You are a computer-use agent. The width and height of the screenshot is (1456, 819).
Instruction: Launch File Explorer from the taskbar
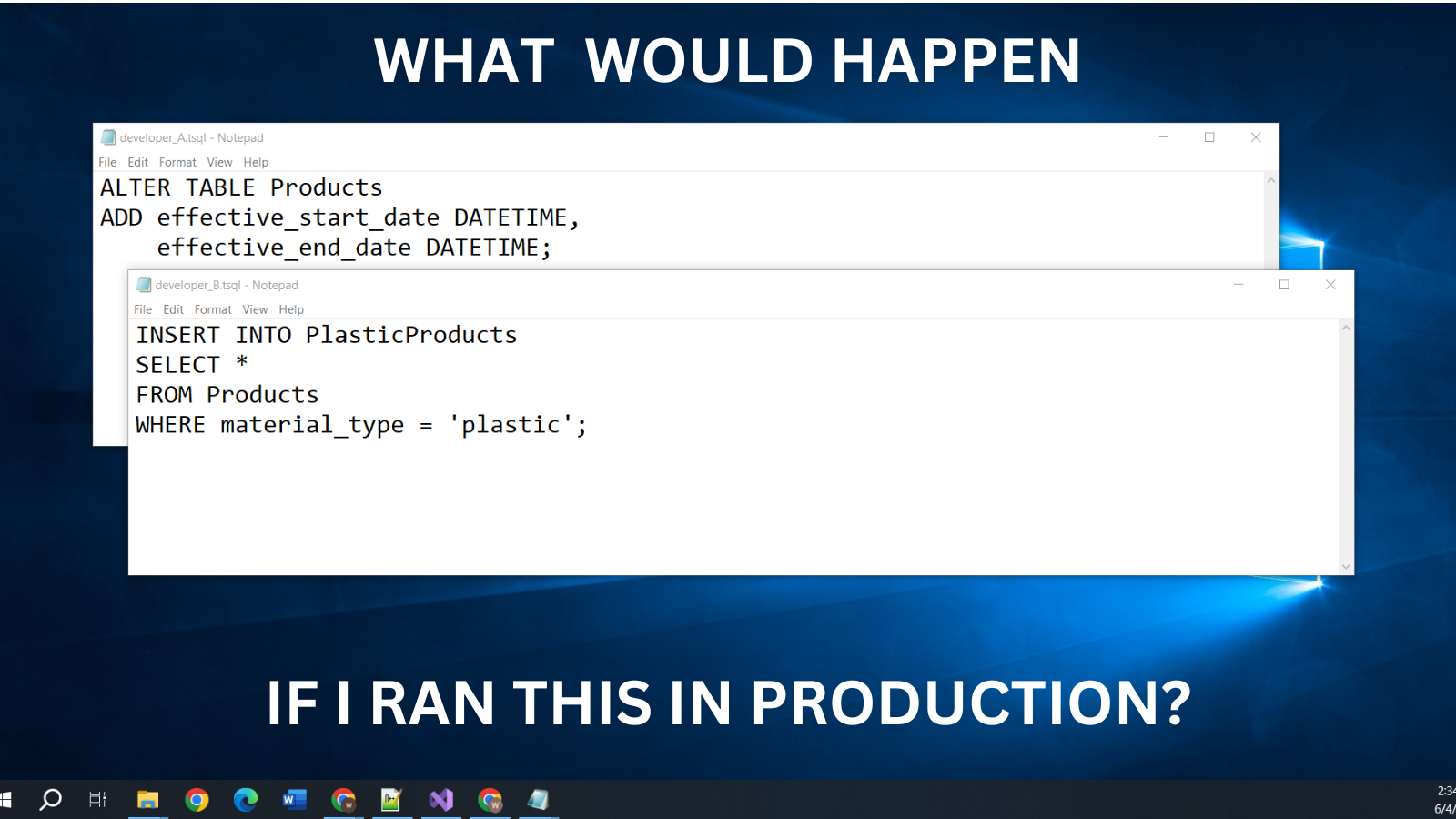pyautogui.click(x=147, y=800)
